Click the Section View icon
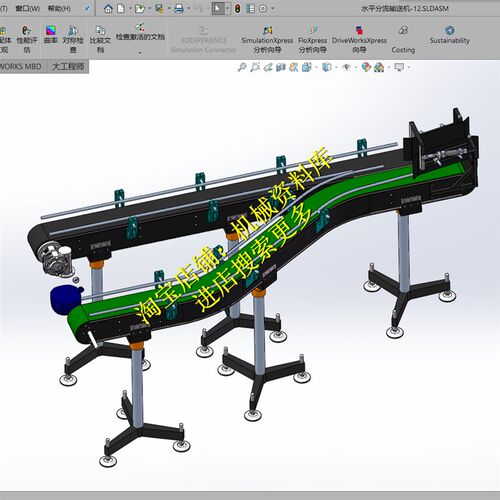500x500 pixels. (x=281, y=67)
